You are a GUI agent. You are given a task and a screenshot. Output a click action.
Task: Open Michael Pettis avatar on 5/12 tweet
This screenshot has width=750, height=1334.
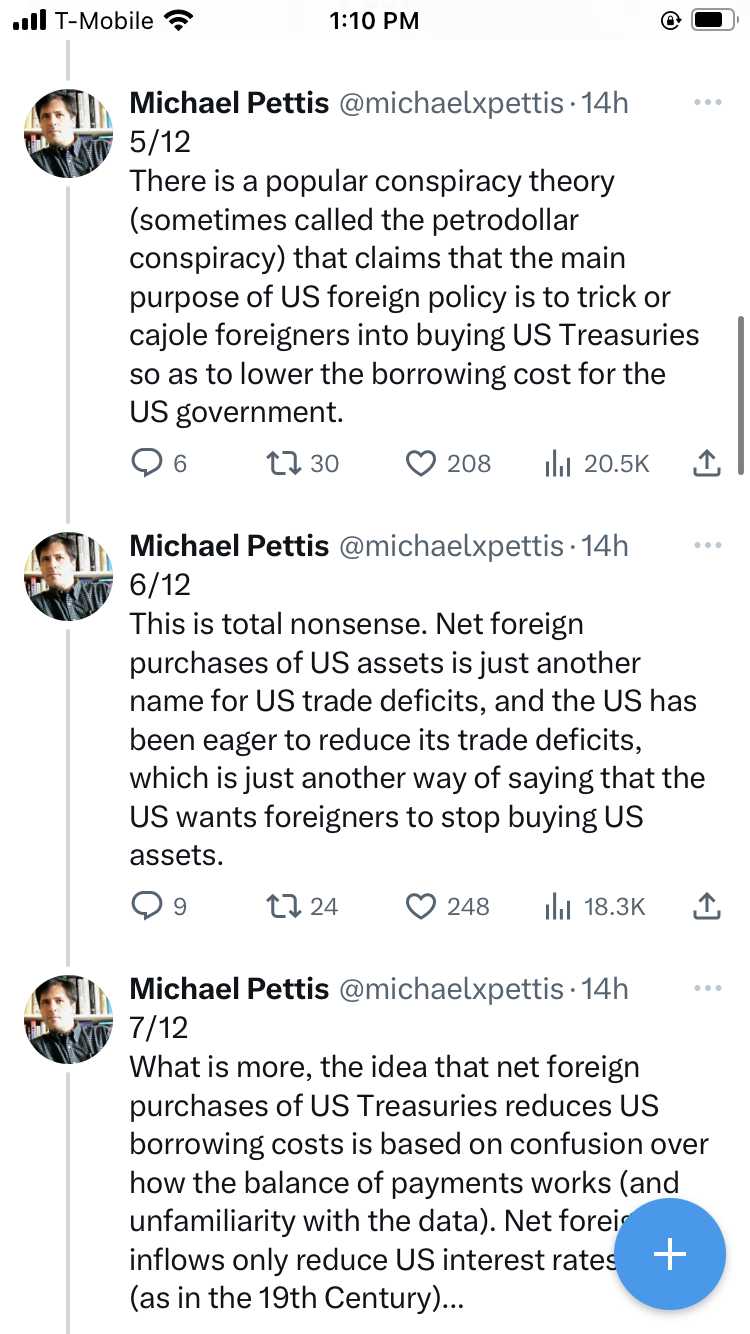pos(68,133)
